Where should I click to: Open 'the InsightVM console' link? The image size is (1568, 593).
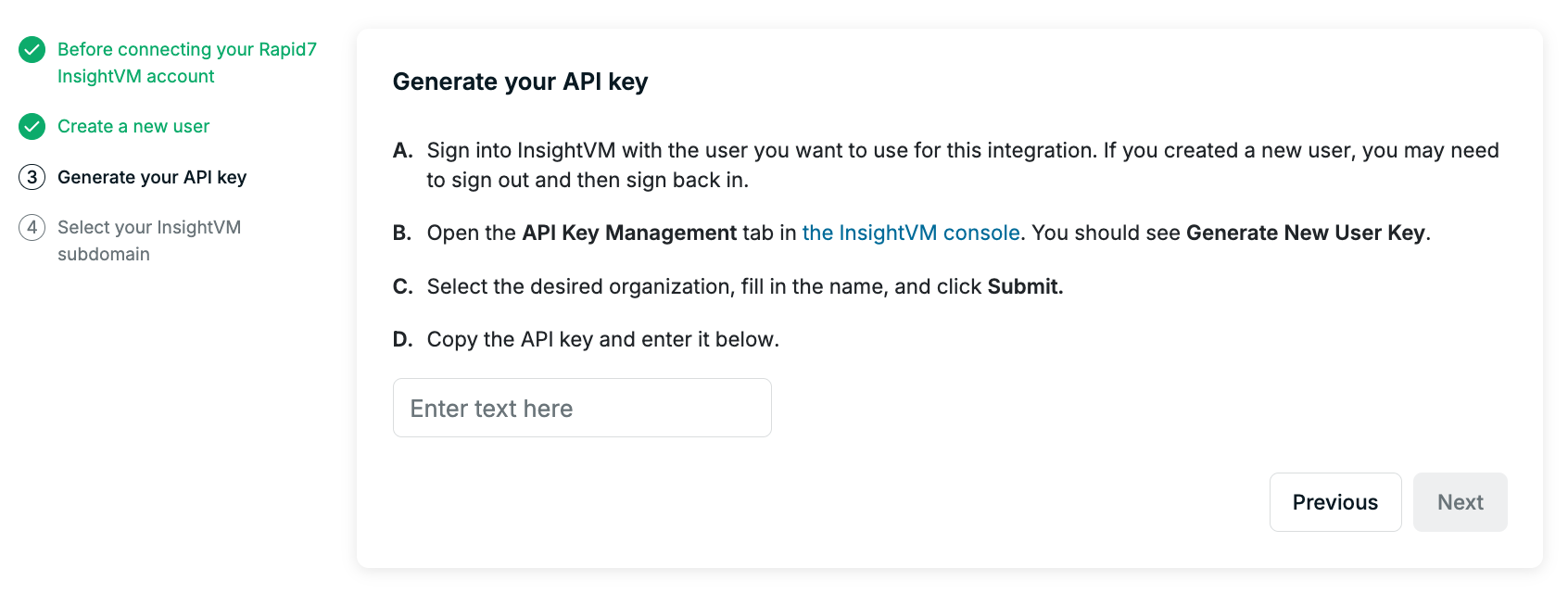(911, 233)
